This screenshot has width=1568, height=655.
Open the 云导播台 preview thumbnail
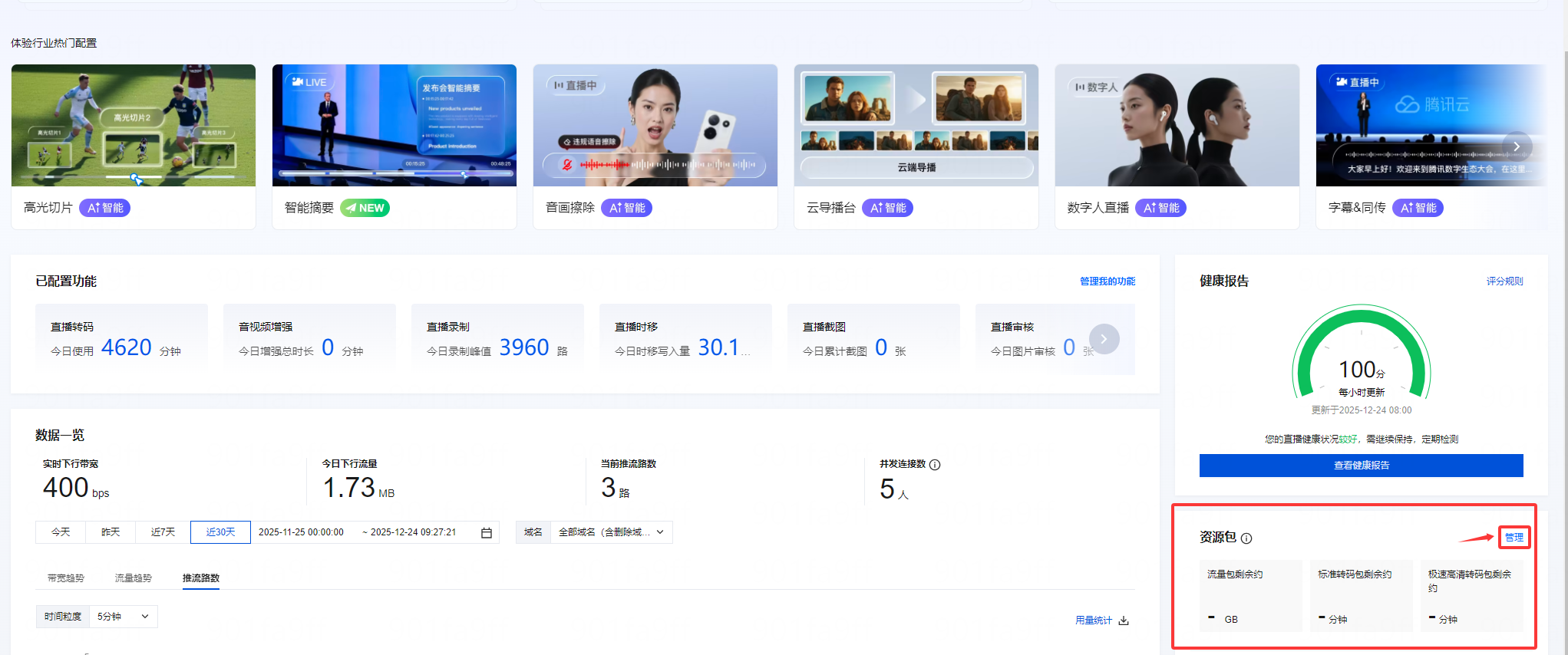coord(916,125)
